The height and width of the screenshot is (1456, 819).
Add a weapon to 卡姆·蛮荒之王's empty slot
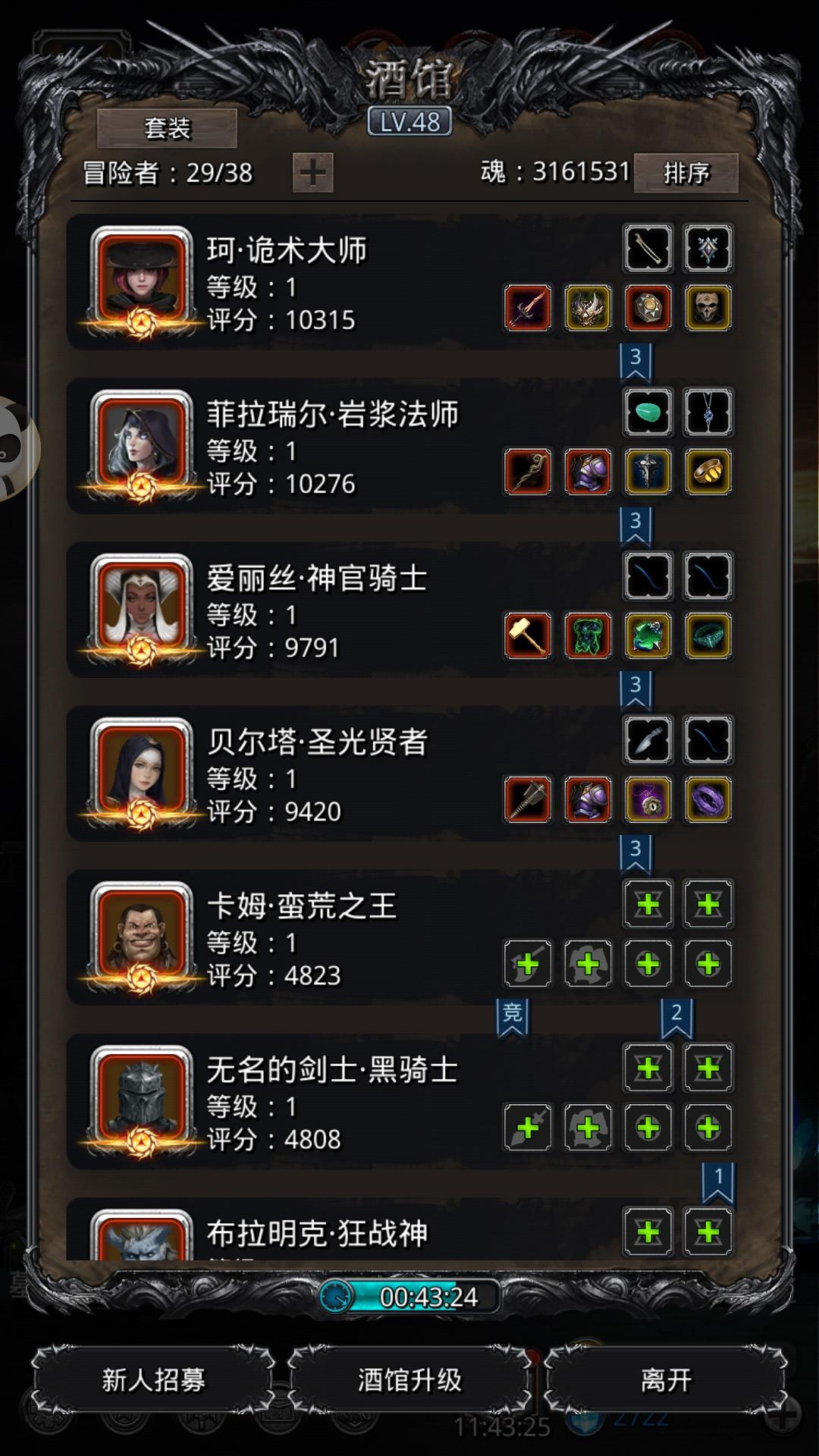click(x=528, y=963)
